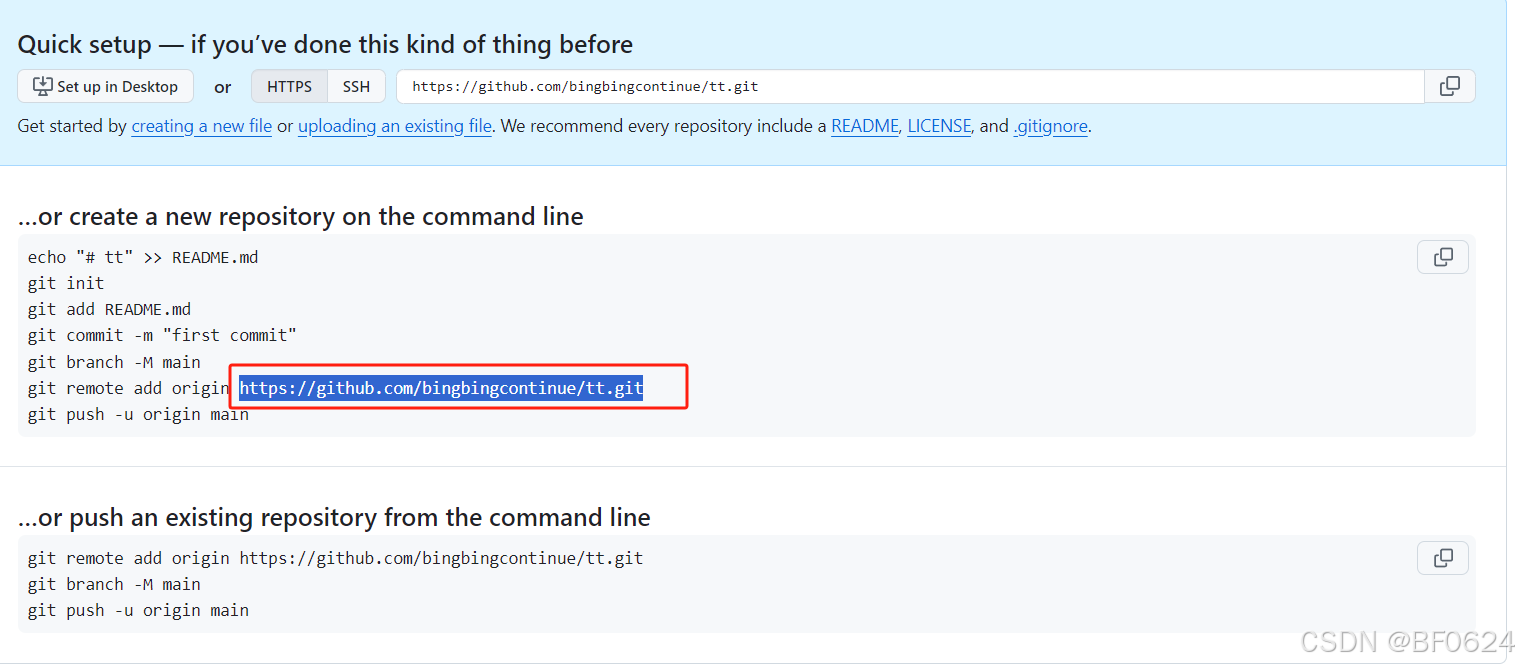Click the LICENSE link
This screenshot has height=668, width=1519.
[939, 126]
